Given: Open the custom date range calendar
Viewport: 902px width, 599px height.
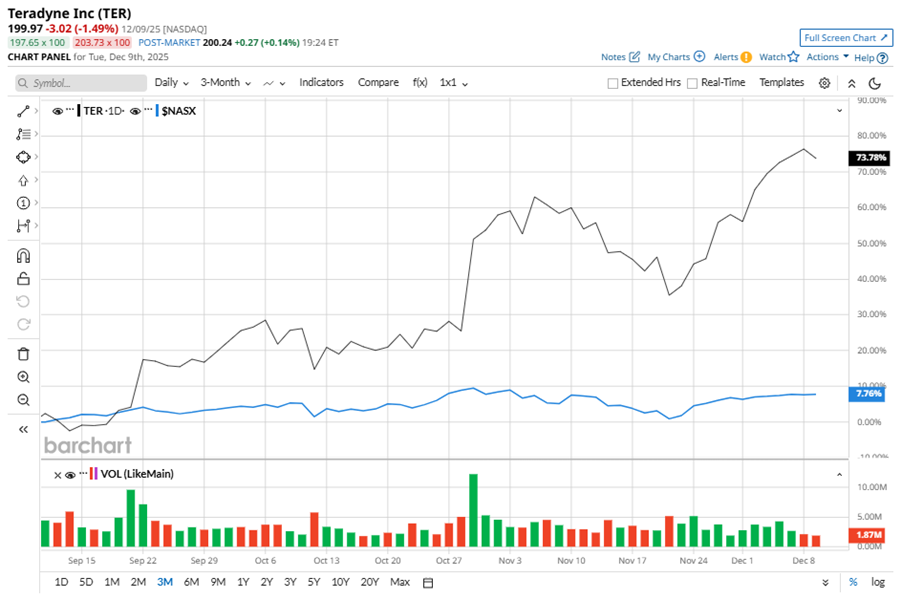Looking at the screenshot, I should (x=428, y=583).
